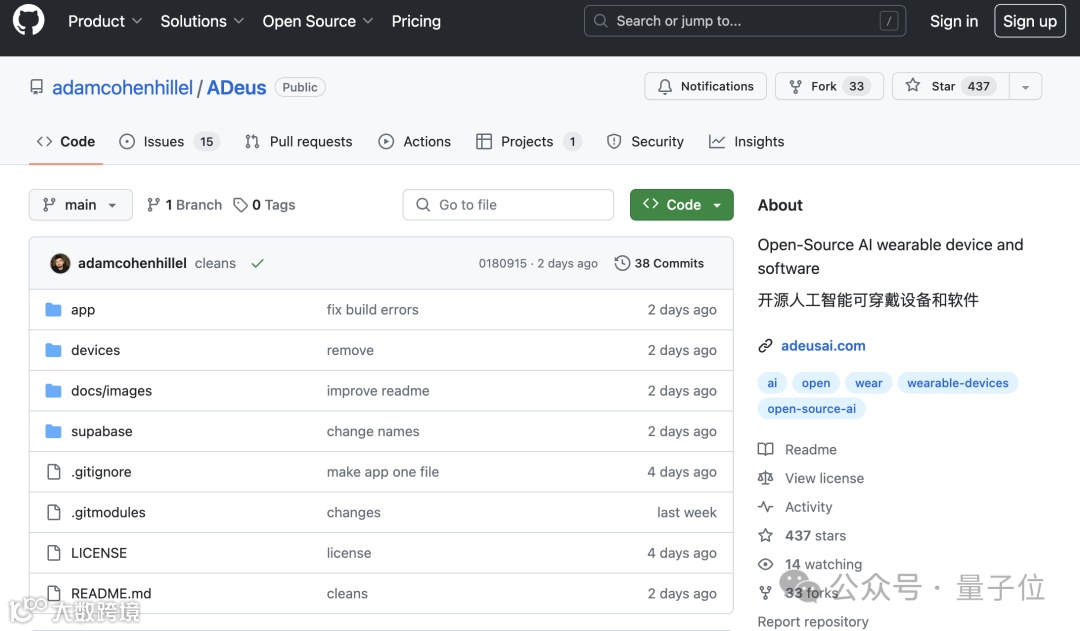Open the GitHub logo homepage icon

click(28, 21)
